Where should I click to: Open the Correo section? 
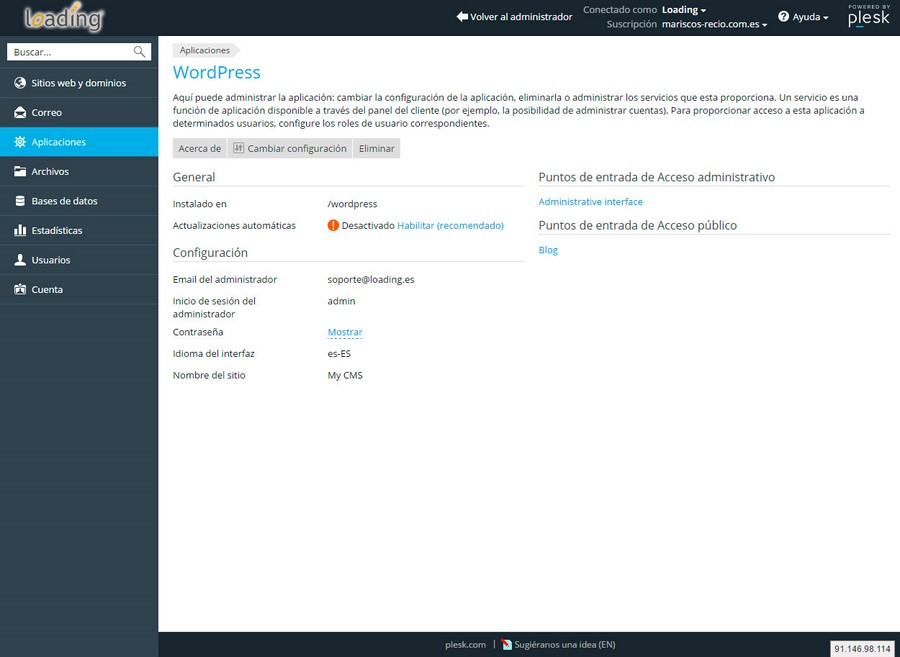click(x=79, y=112)
